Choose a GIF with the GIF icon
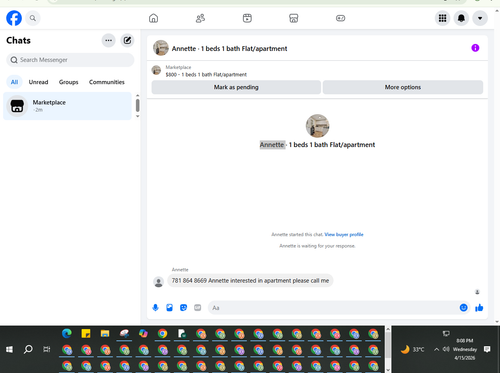Viewport: 500px width, 373px height. 198,308
